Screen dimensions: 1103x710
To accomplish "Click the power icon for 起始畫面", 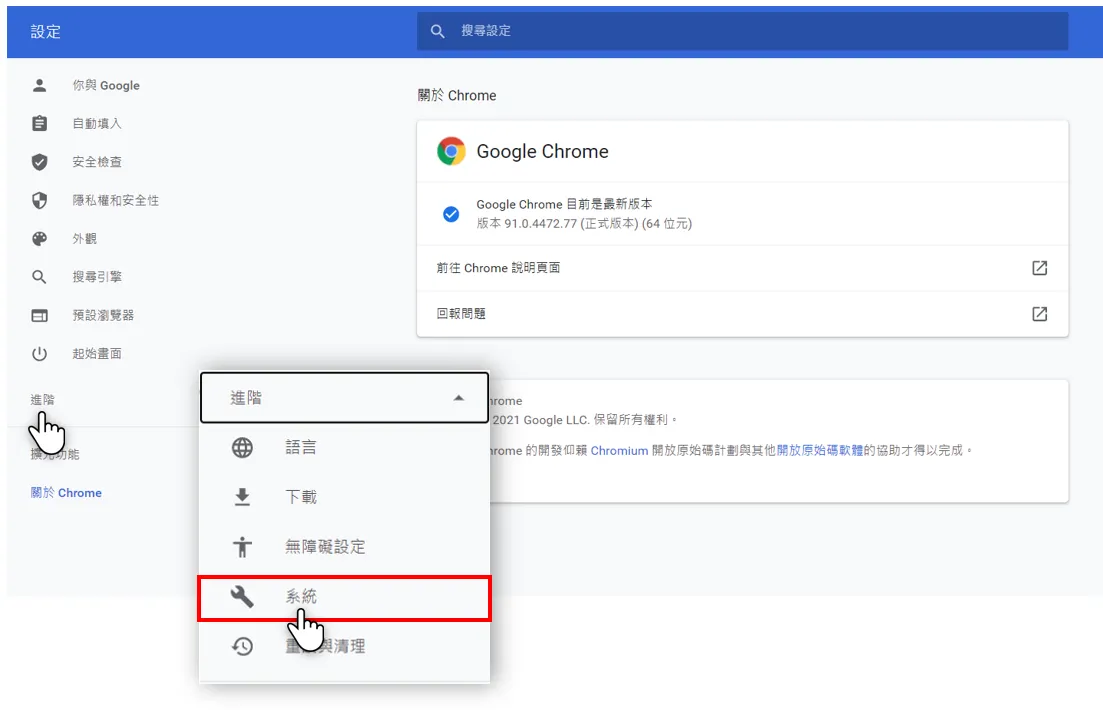I will (x=39, y=353).
